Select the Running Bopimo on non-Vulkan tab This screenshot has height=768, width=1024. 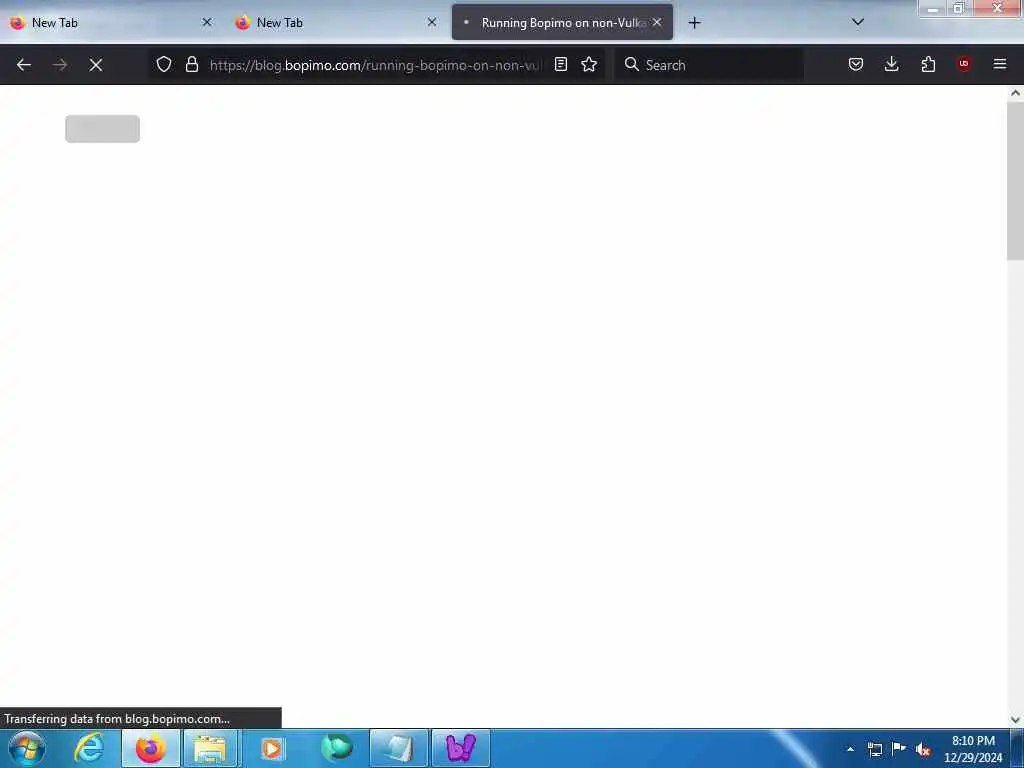(562, 23)
